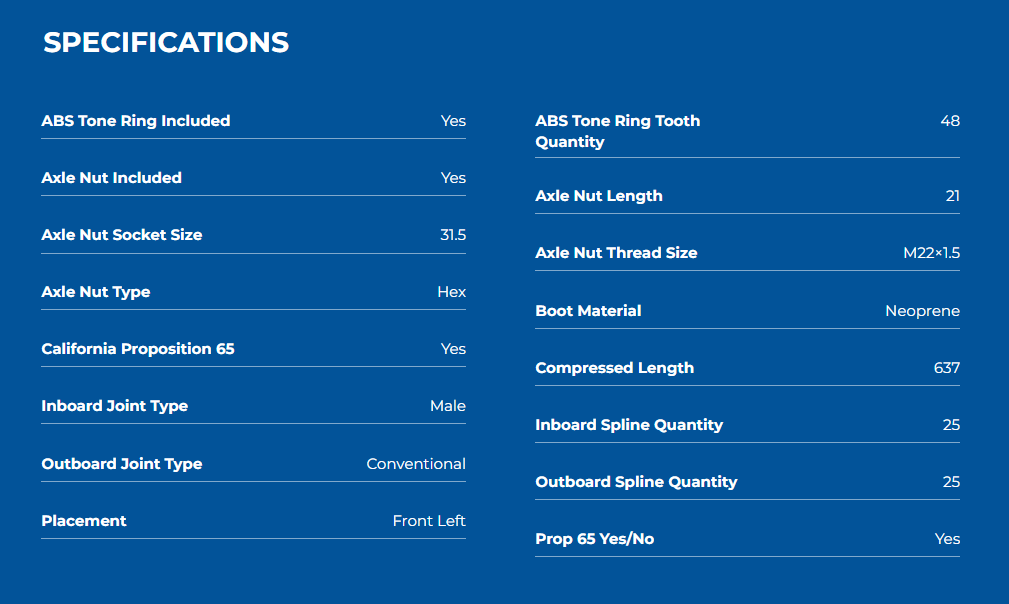1009x604 pixels.
Task: Click the Axle Nut Included label
Action: pos(111,178)
